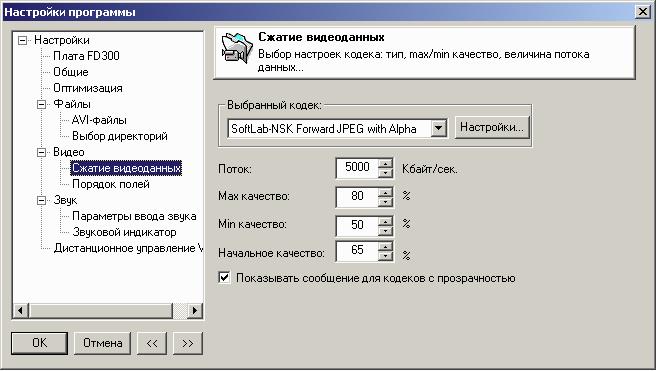Click the tree horizontal scrollbar thumb
Screen dimensions: 656x371
100,310
